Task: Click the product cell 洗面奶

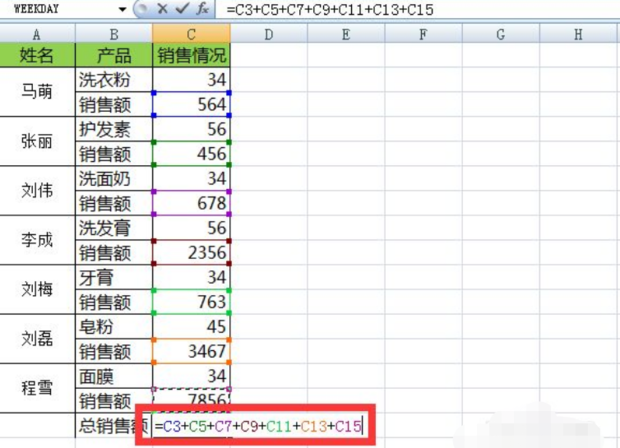Action: point(114,179)
